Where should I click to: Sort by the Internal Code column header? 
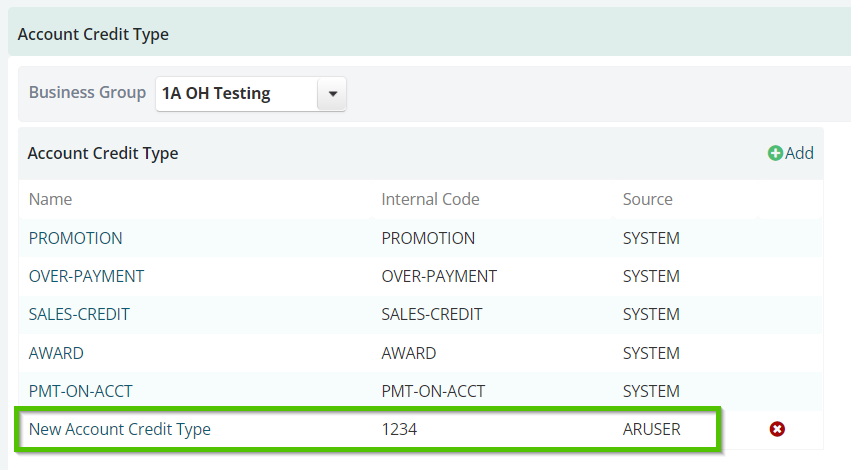(430, 199)
